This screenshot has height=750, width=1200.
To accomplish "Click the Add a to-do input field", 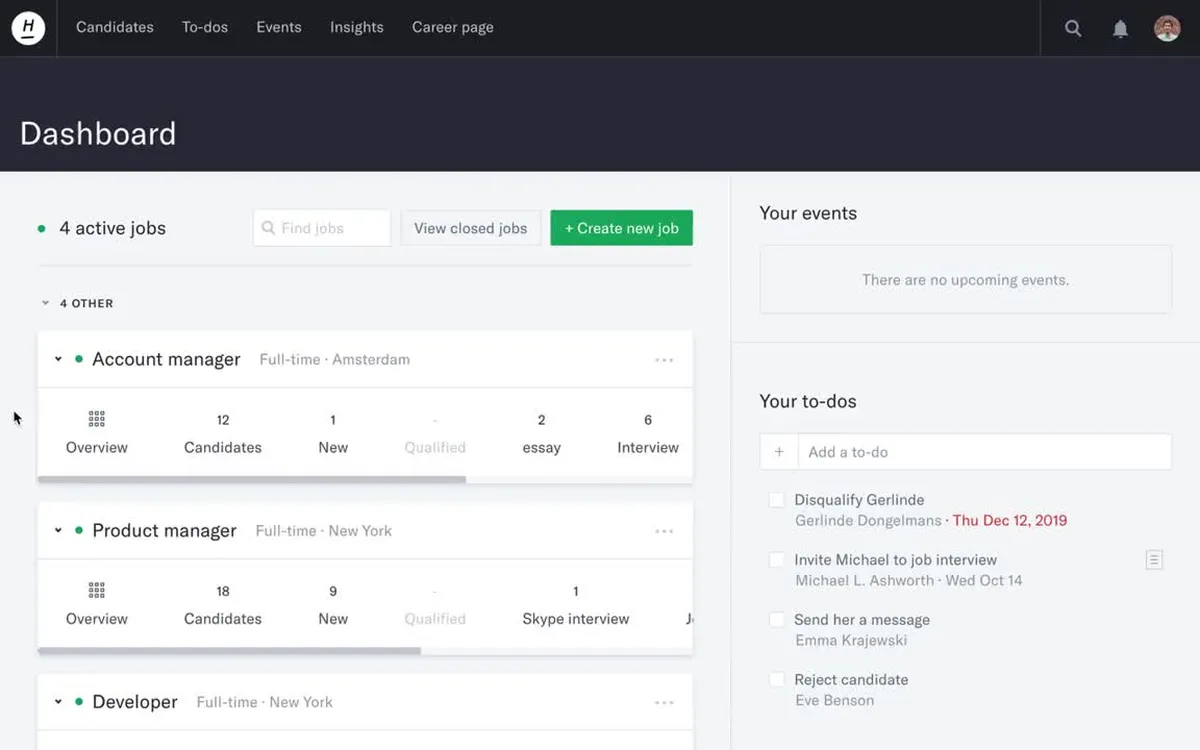I will pyautogui.click(x=984, y=452).
